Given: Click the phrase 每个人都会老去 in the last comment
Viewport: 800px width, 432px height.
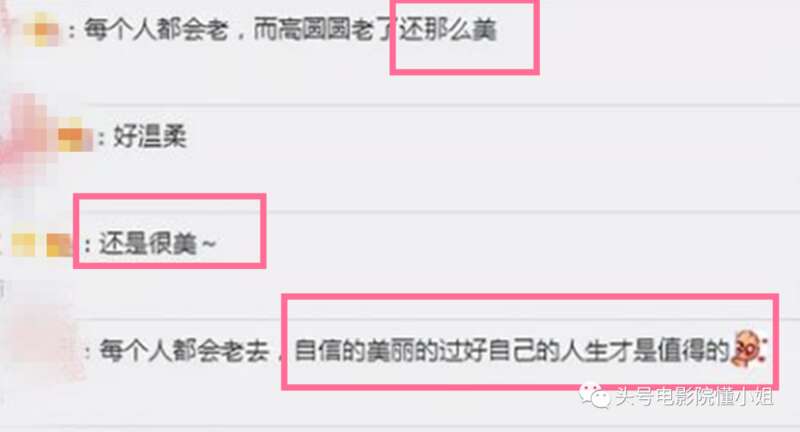Looking at the screenshot, I should pos(184,351).
